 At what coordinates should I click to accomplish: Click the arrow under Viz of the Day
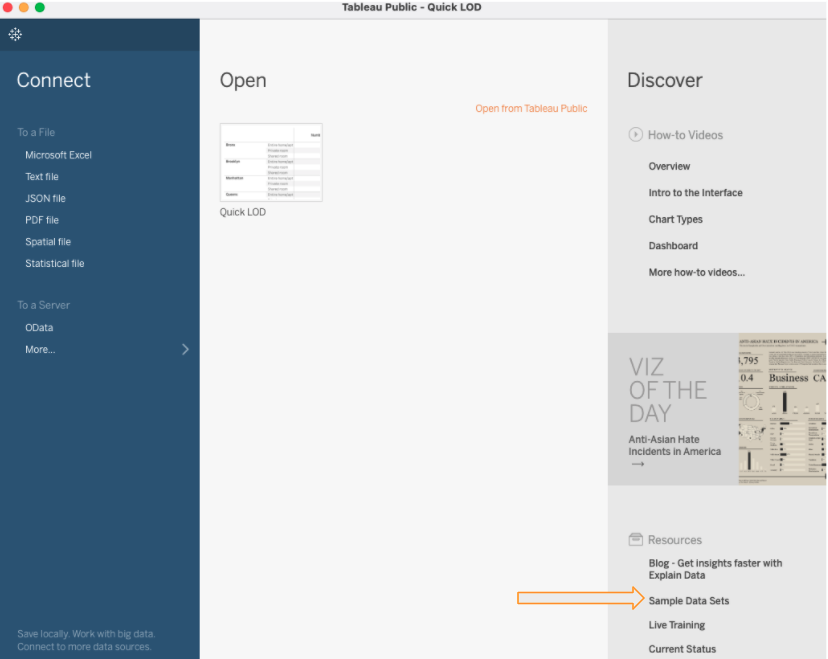pos(638,464)
